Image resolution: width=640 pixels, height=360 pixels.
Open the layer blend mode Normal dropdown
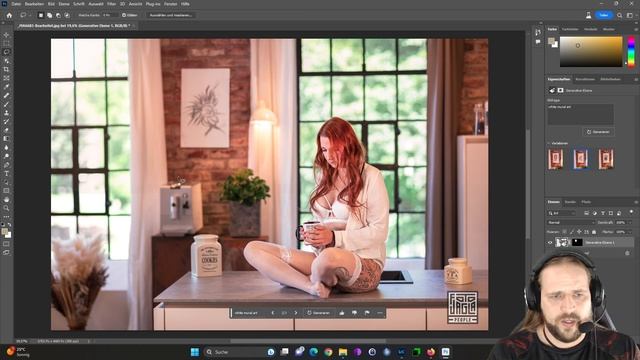[571, 222]
